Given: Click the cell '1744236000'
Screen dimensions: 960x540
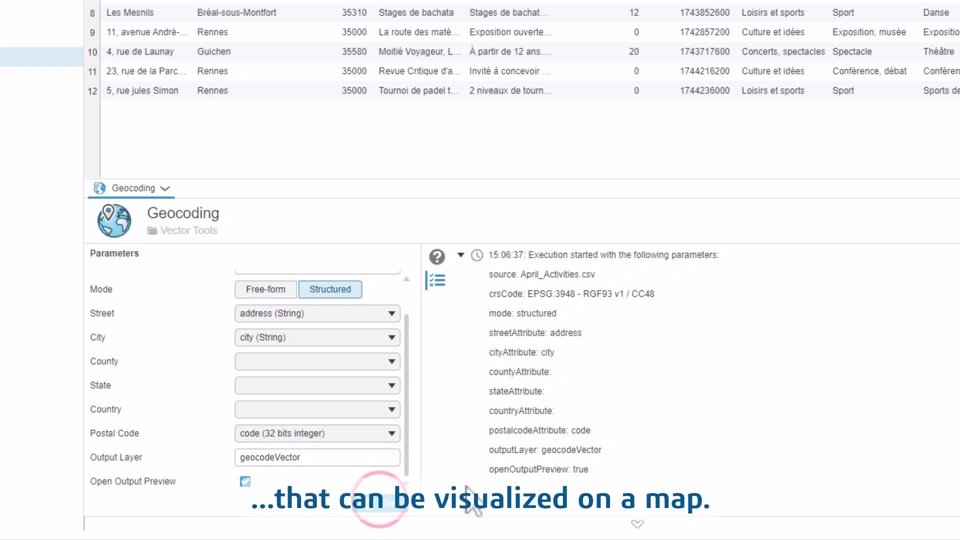Looking at the screenshot, I should 705,91.
